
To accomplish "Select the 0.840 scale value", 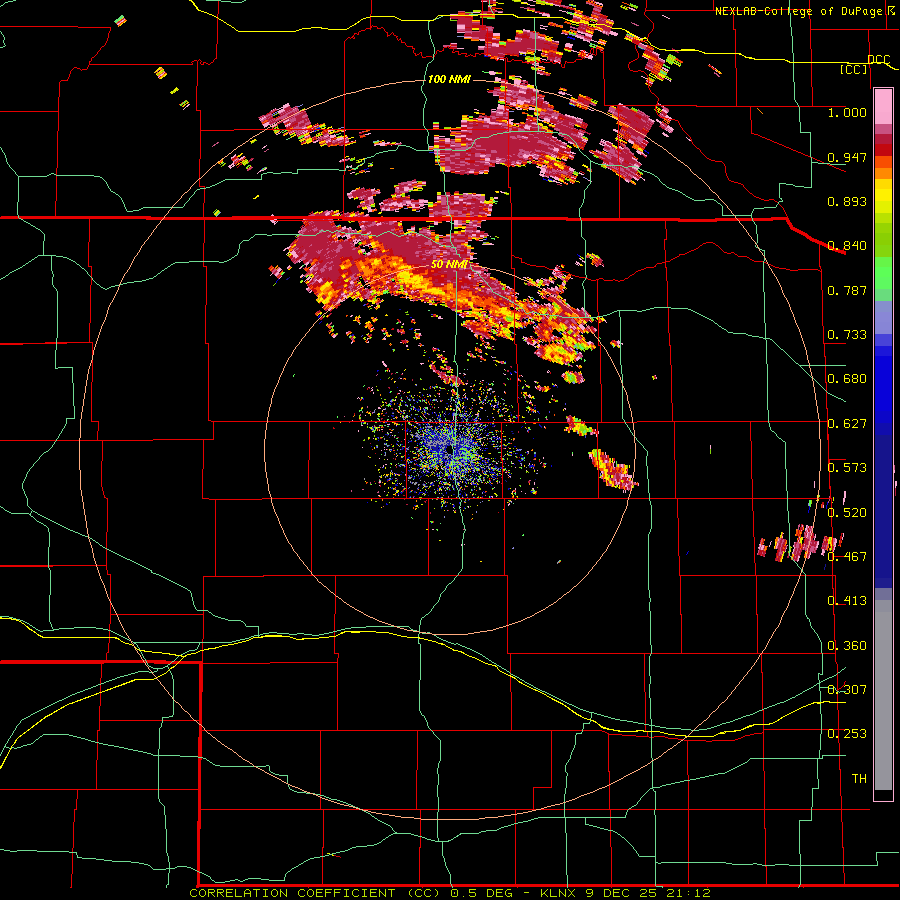I will point(847,245).
